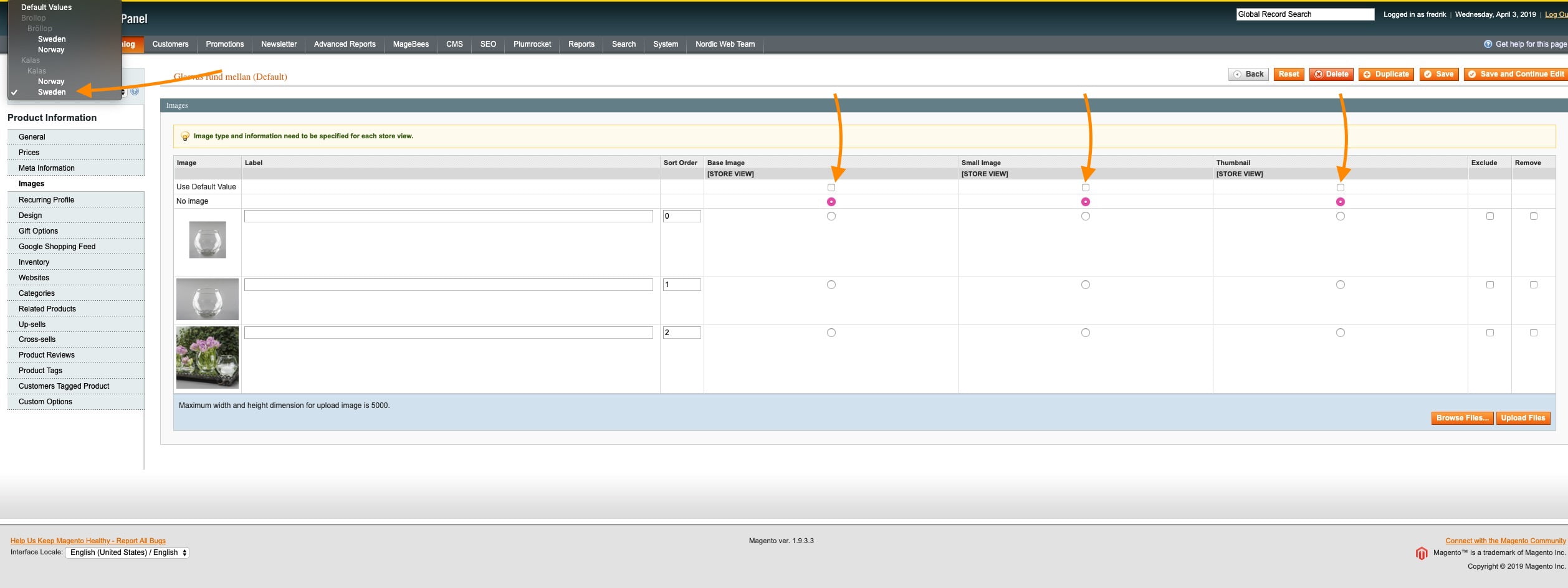Open the flower arrangement image thumbnail
The image size is (1568, 588).
(208, 358)
